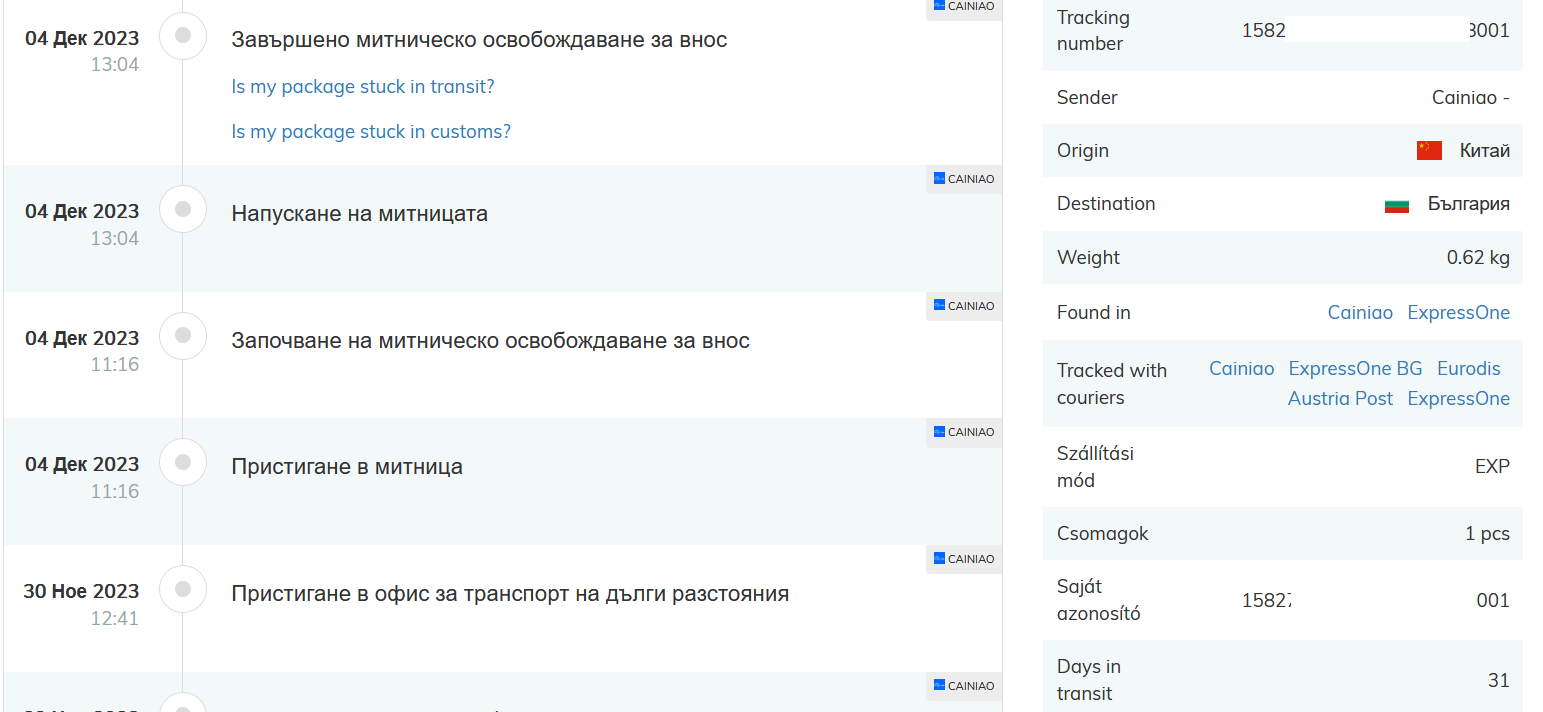Screen dimensions: 1543x712
Task: Click the date '30 Ное 2023'
Action: tap(81, 591)
